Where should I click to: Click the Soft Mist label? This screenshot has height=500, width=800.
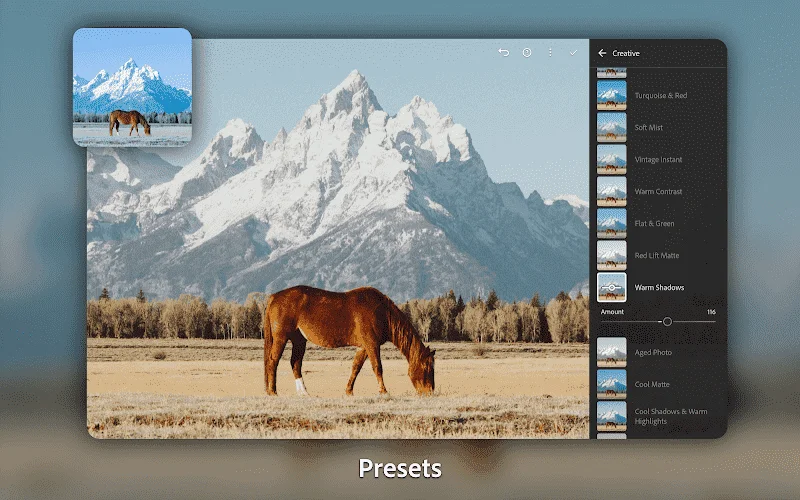click(x=648, y=128)
